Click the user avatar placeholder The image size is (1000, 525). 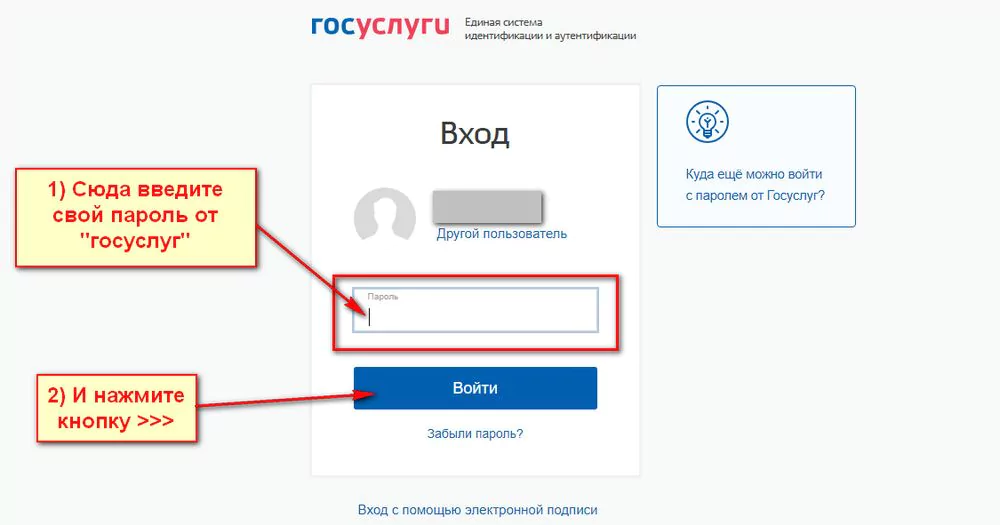(385, 214)
